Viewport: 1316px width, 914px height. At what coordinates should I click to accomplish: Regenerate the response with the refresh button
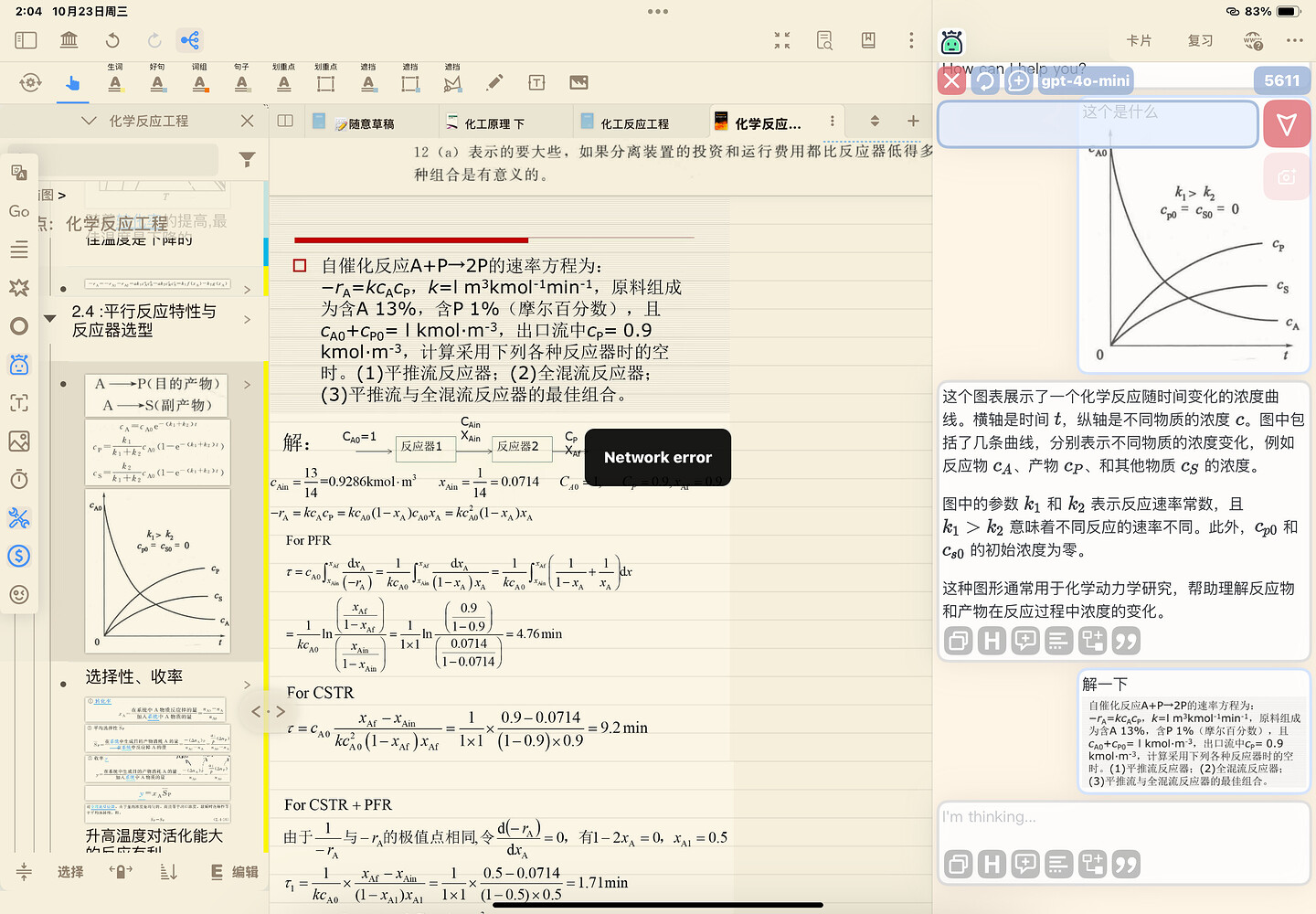pyautogui.click(x=985, y=80)
